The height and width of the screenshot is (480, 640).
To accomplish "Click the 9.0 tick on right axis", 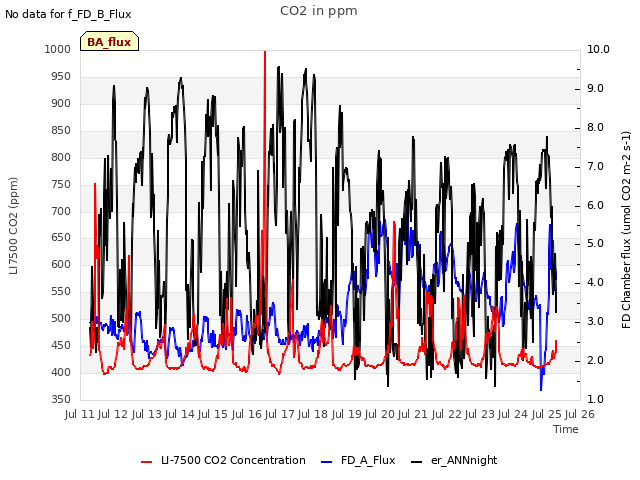I will (x=595, y=89).
